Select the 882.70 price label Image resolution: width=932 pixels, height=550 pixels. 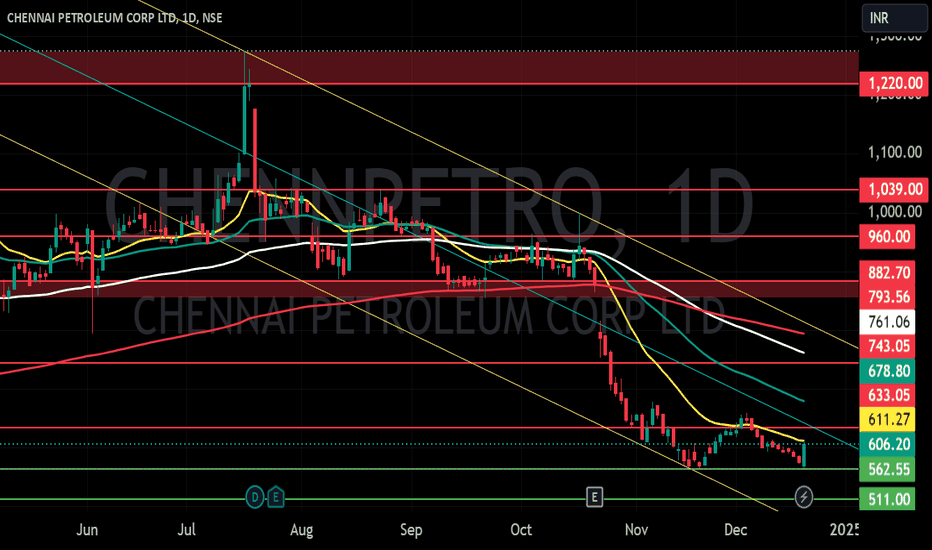coord(889,273)
